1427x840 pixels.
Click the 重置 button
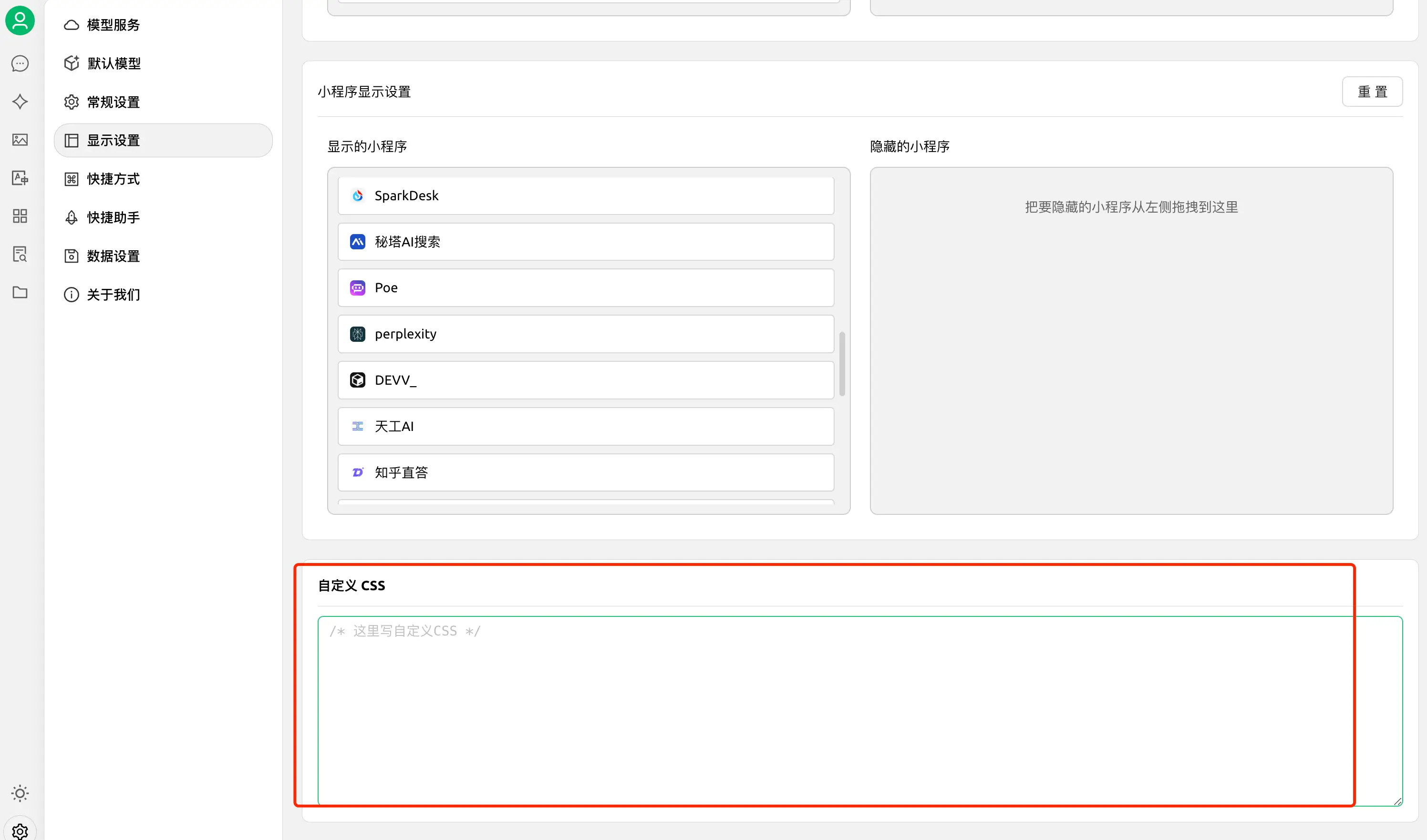[1372, 91]
